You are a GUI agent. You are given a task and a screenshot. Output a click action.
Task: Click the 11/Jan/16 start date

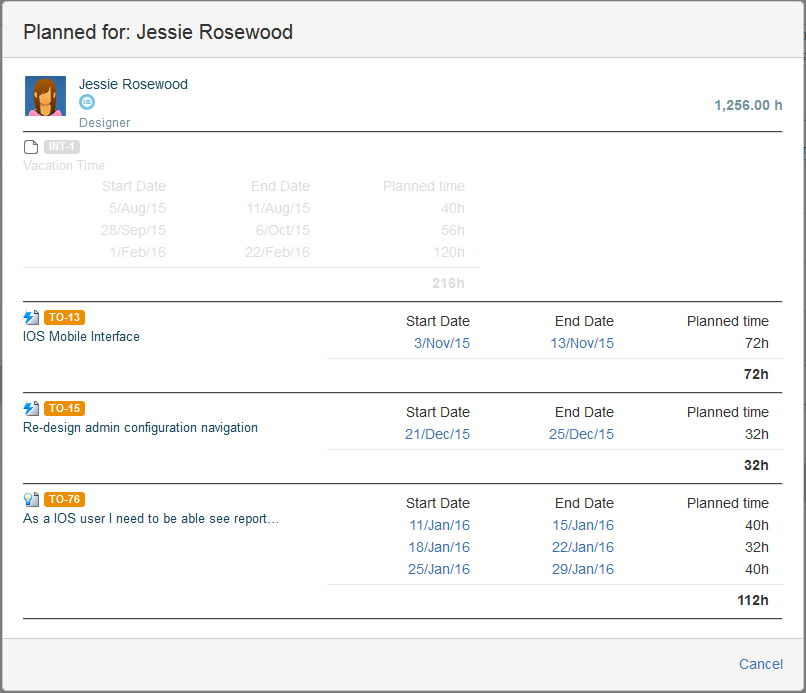click(439, 526)
